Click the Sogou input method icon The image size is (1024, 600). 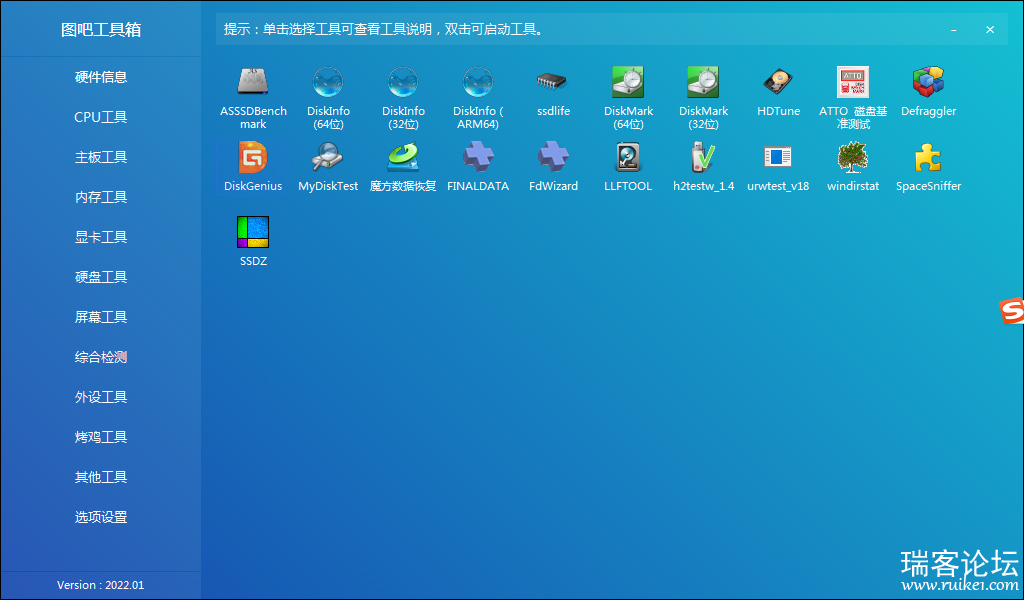[1012, 311]
